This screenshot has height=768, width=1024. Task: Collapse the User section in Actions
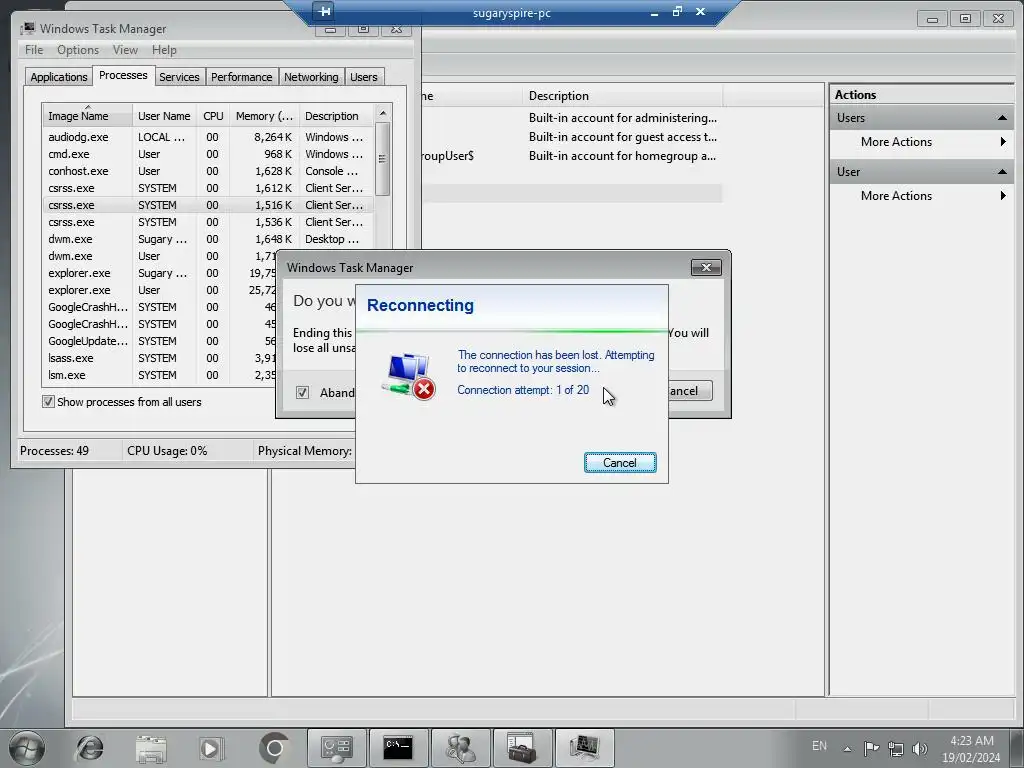(x=1002, y=172)
